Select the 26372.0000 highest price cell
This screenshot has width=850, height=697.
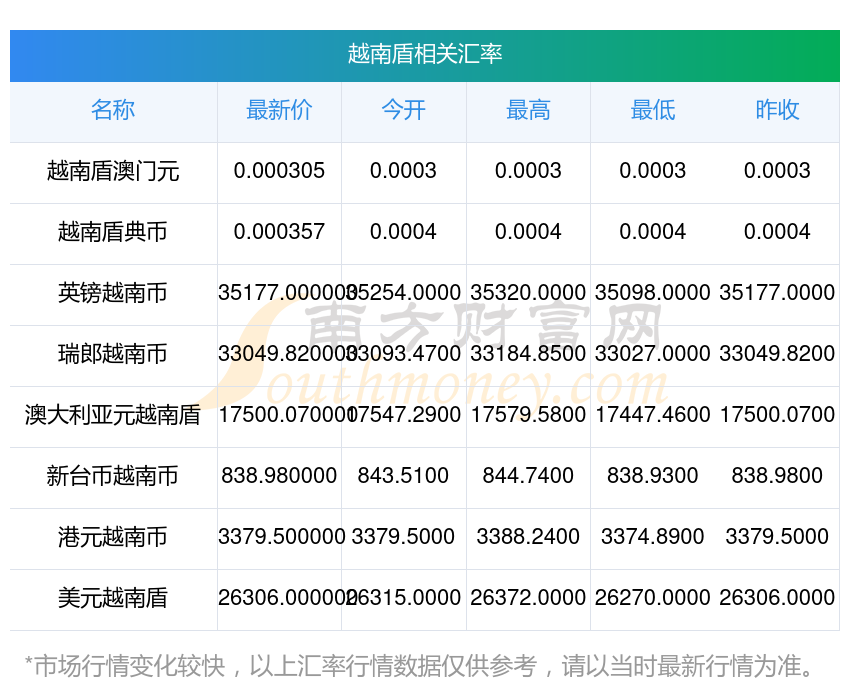tap(528, 598)
